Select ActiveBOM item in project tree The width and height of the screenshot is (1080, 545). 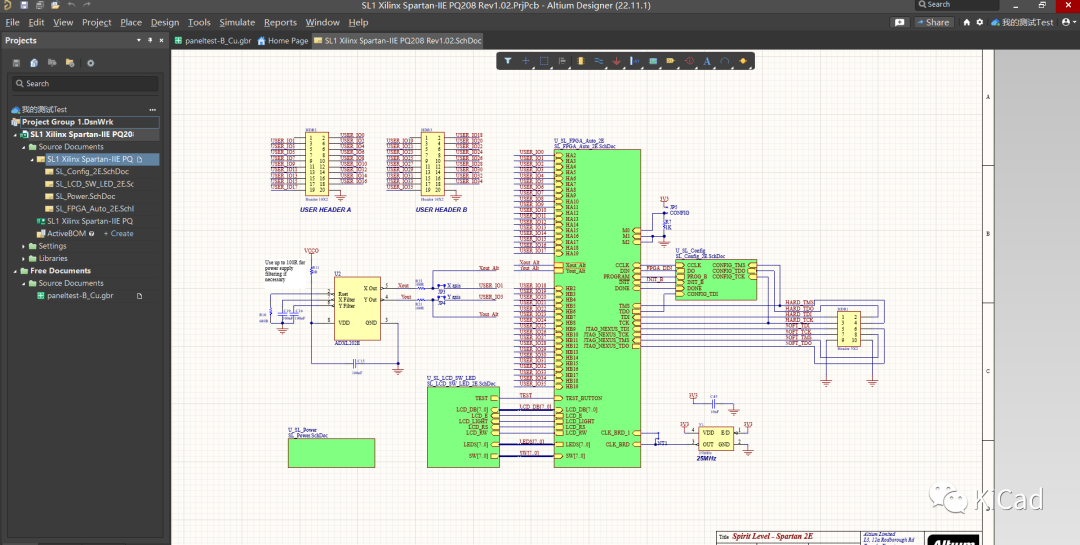pyautogui.click(x=65, y=234)
